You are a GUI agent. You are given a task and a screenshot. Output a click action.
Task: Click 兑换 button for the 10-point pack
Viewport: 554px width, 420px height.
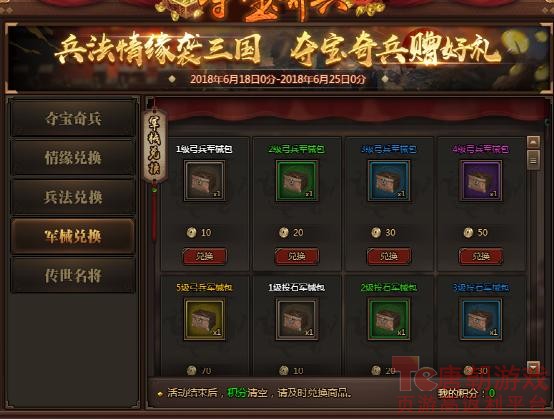coord(205,256)
